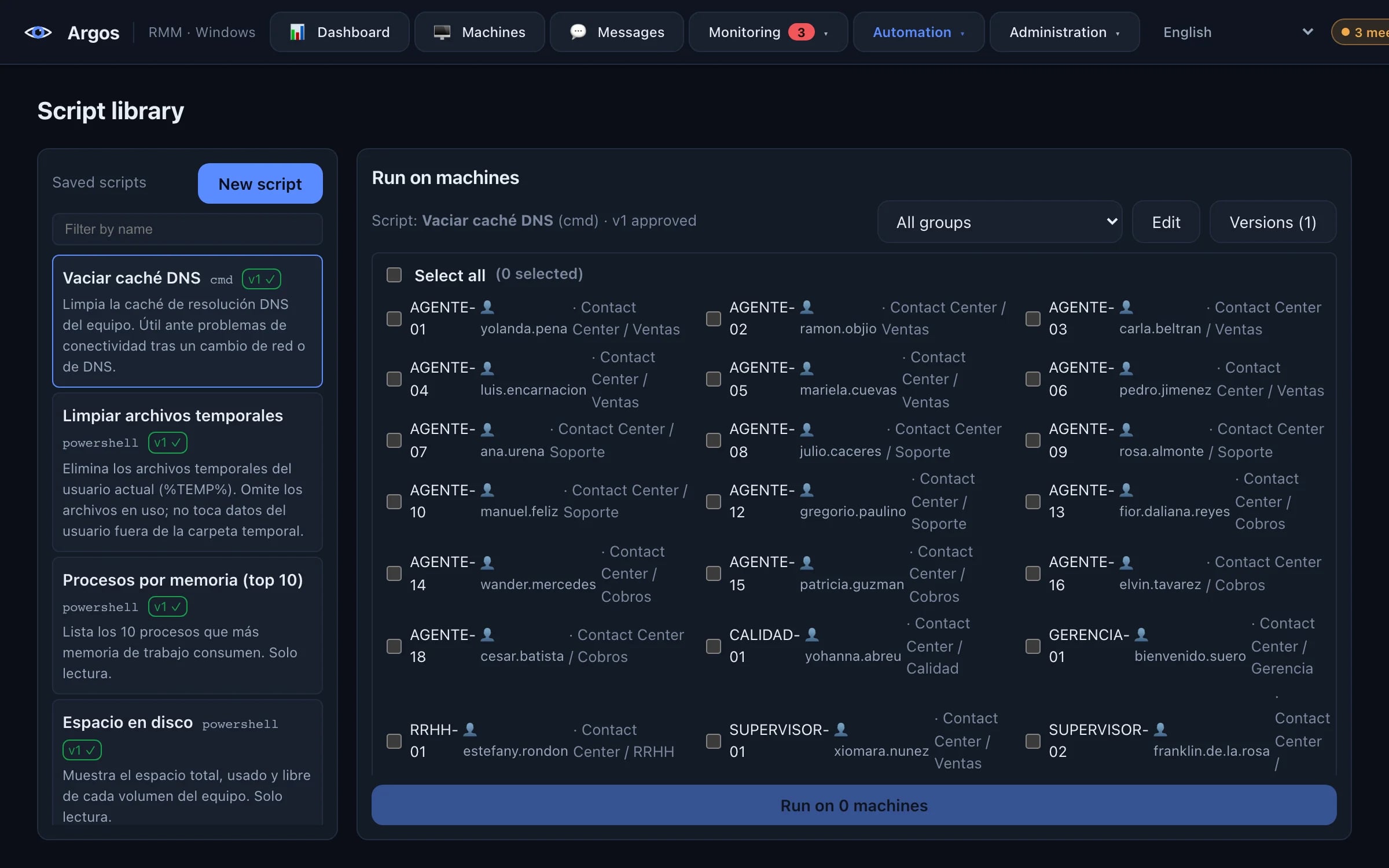Image resolution: width=1389 pixels, height=868 pixels.
Task: Check the AGENTE-06 checkbox
Action: pyautogui.click(x=1033, y=378)
